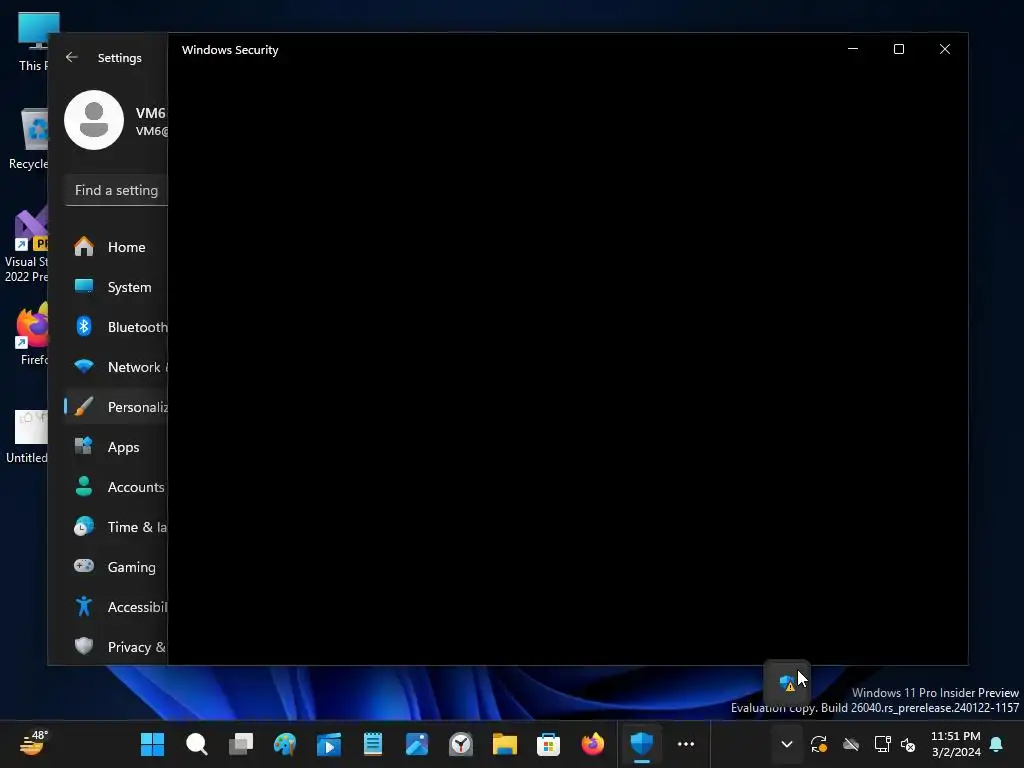Open Notepad from the taskbar
Viewport: 1024px width, 768px height.
[x=373, y=744]
